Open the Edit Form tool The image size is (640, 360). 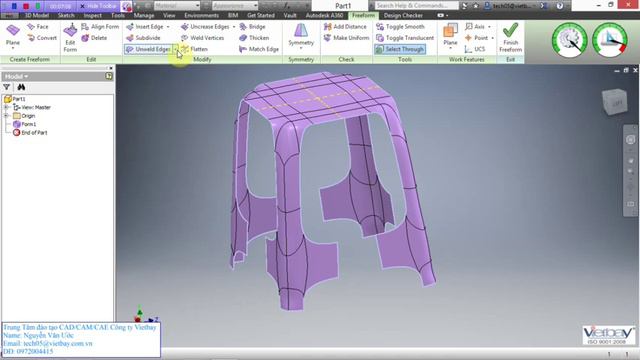click(x=70, y=38)
